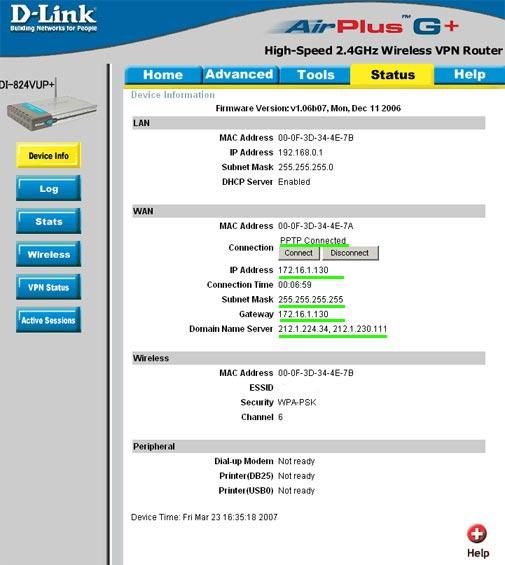Click the AirPlus G+ logo
Image resolution: width=505 pixels, height=565 pixels.
coord(366,26)
